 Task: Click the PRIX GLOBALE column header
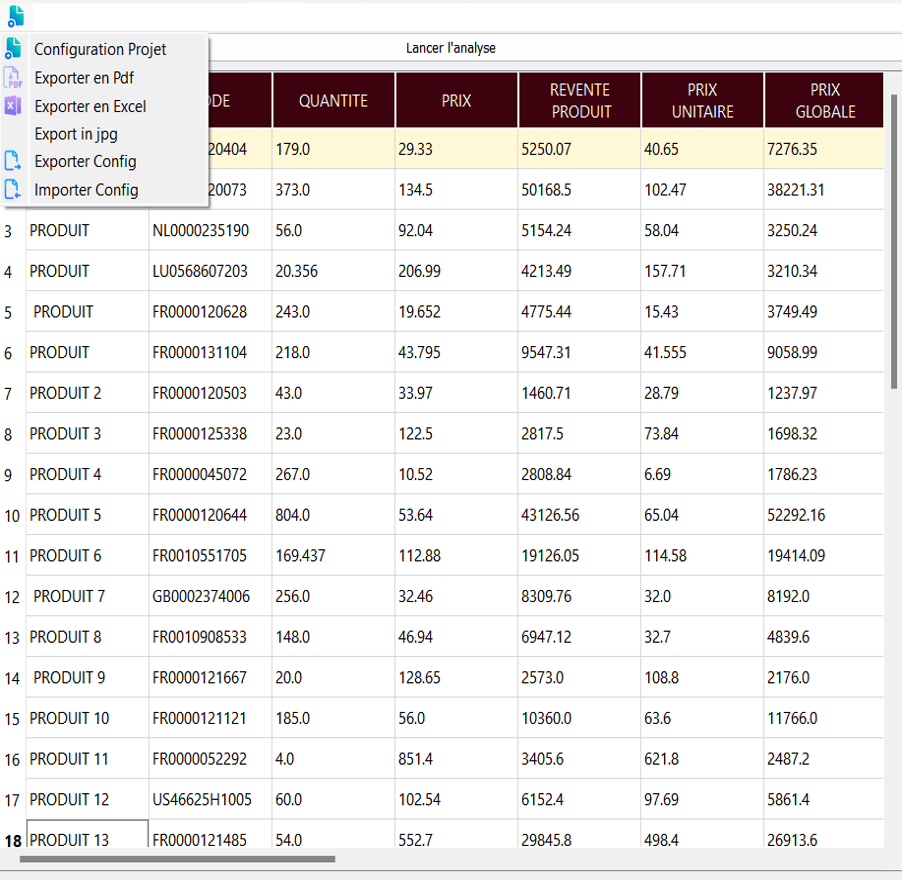click(x=824, y=100)
